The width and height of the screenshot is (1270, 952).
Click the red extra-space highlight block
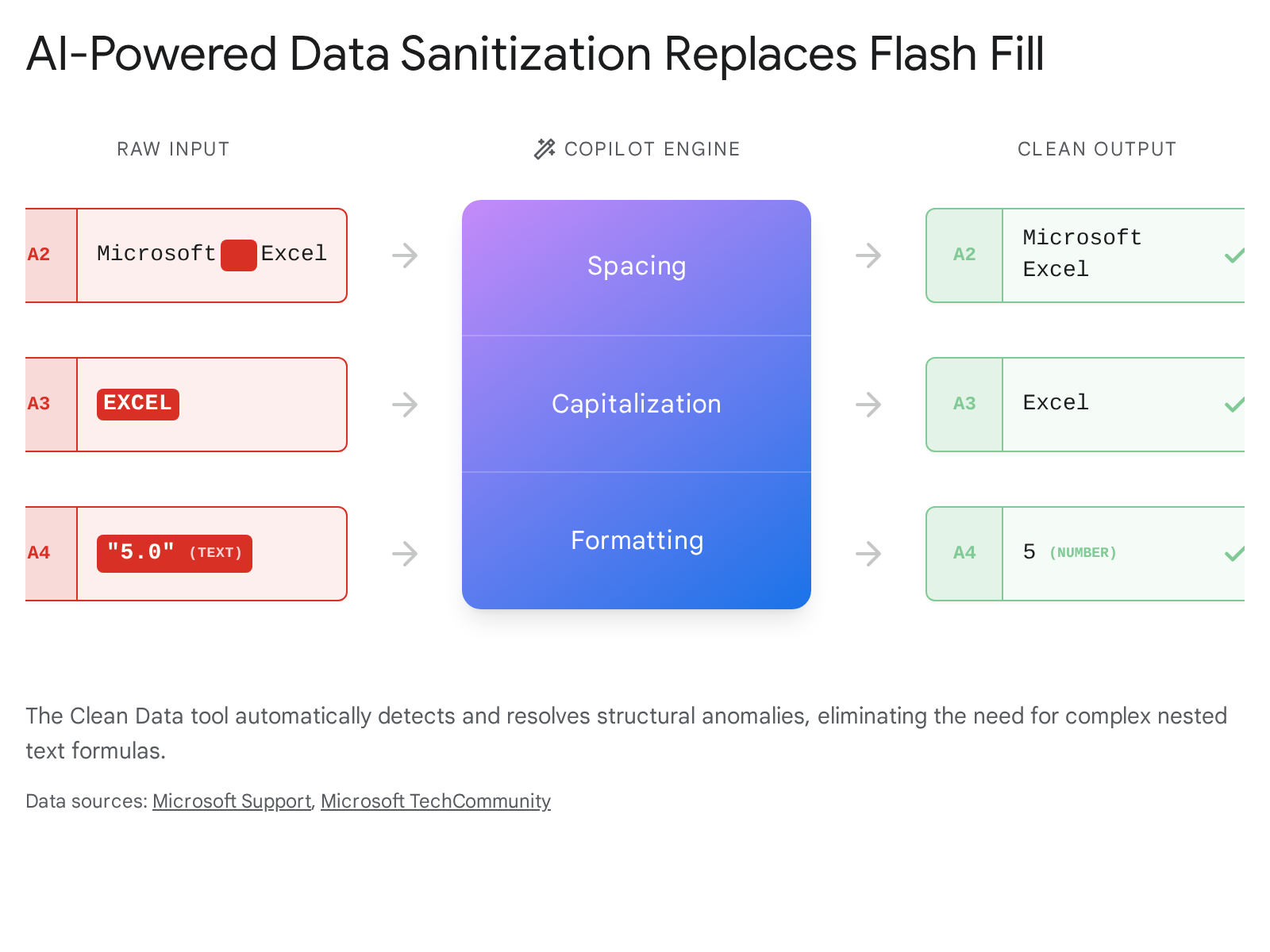[238, 255]
